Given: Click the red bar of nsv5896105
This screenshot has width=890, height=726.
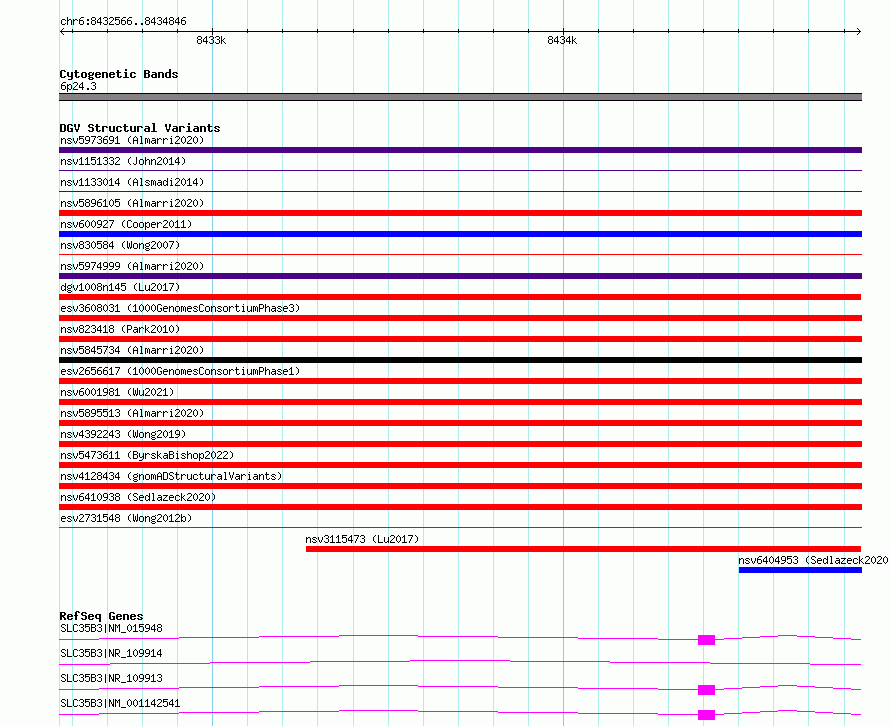Looking at the screenshot, I should [460, 213].
